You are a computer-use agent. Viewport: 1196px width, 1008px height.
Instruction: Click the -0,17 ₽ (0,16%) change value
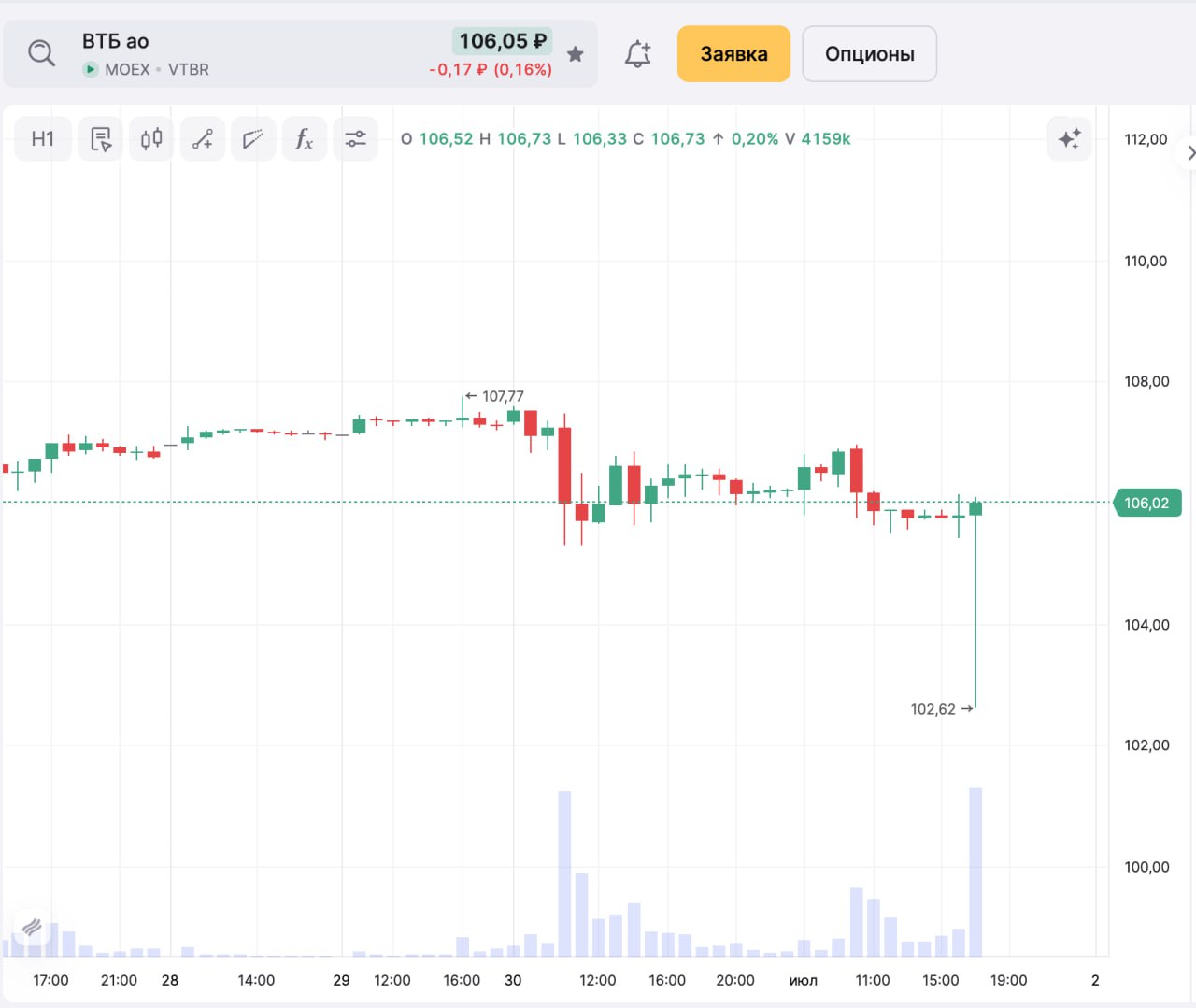[491, 69]
